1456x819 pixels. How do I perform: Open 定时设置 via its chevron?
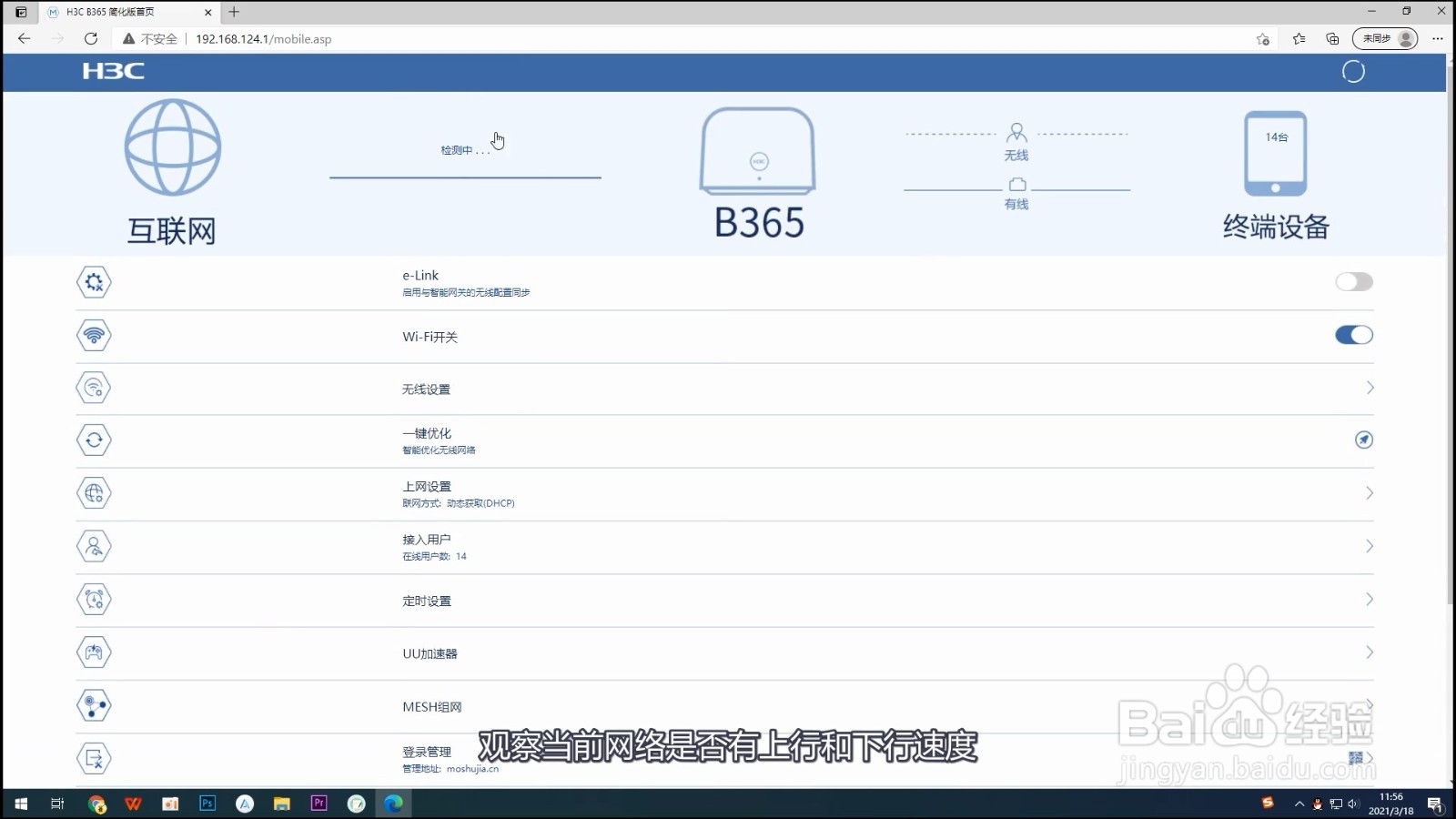pyautogui.click(x=1370, y=599)
